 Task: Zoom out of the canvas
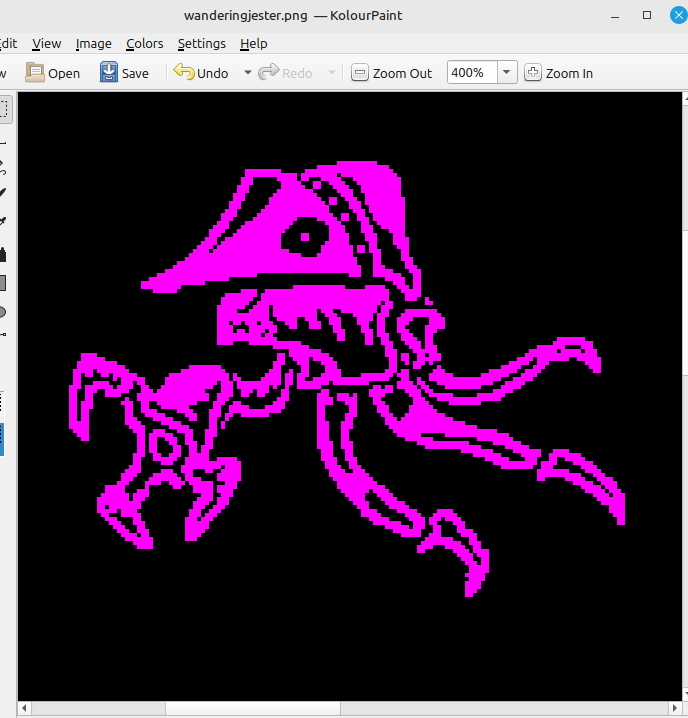(392, 73)
